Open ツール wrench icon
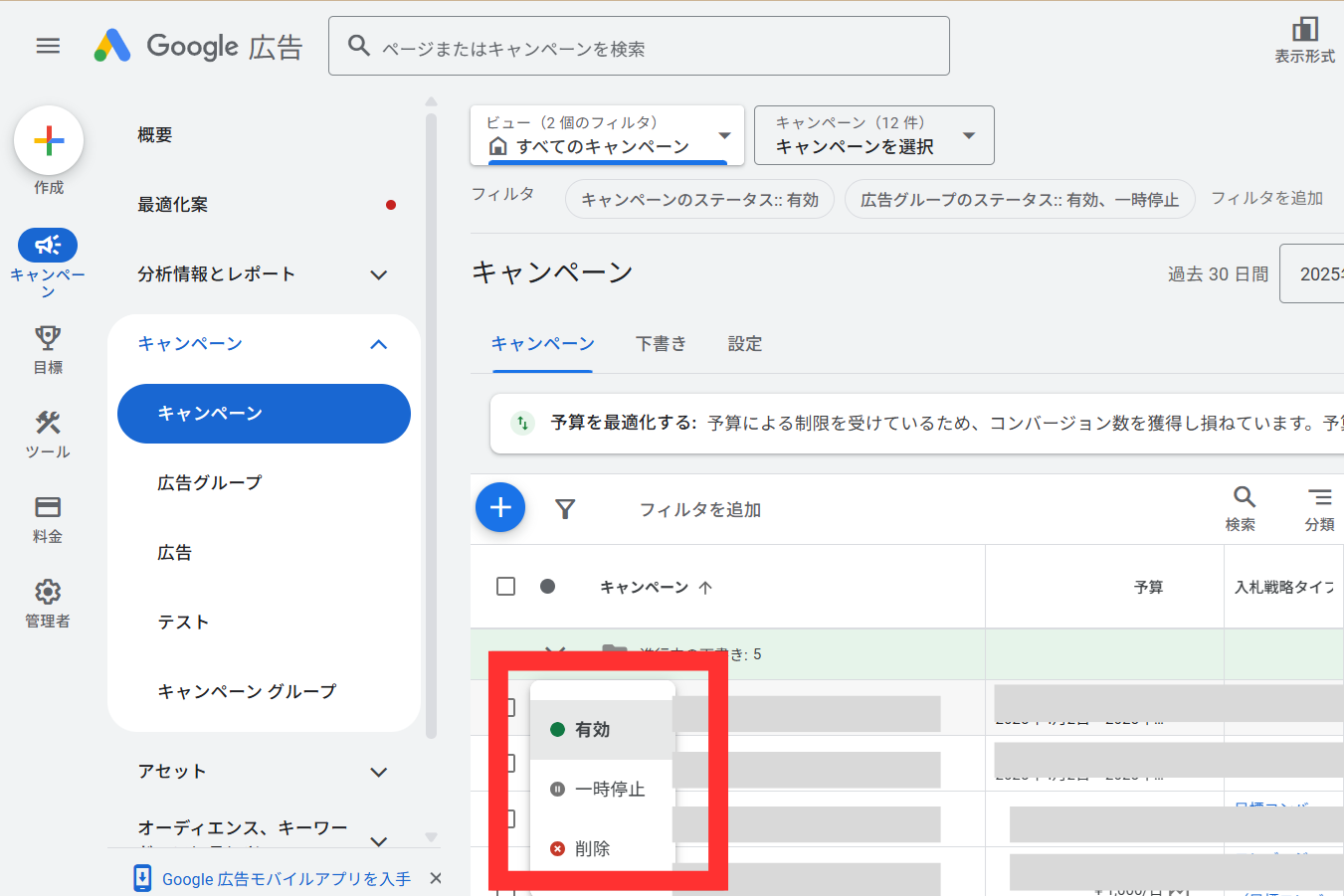The height and width of the screenshot is (896, 1344). click(x=48, y=423)
